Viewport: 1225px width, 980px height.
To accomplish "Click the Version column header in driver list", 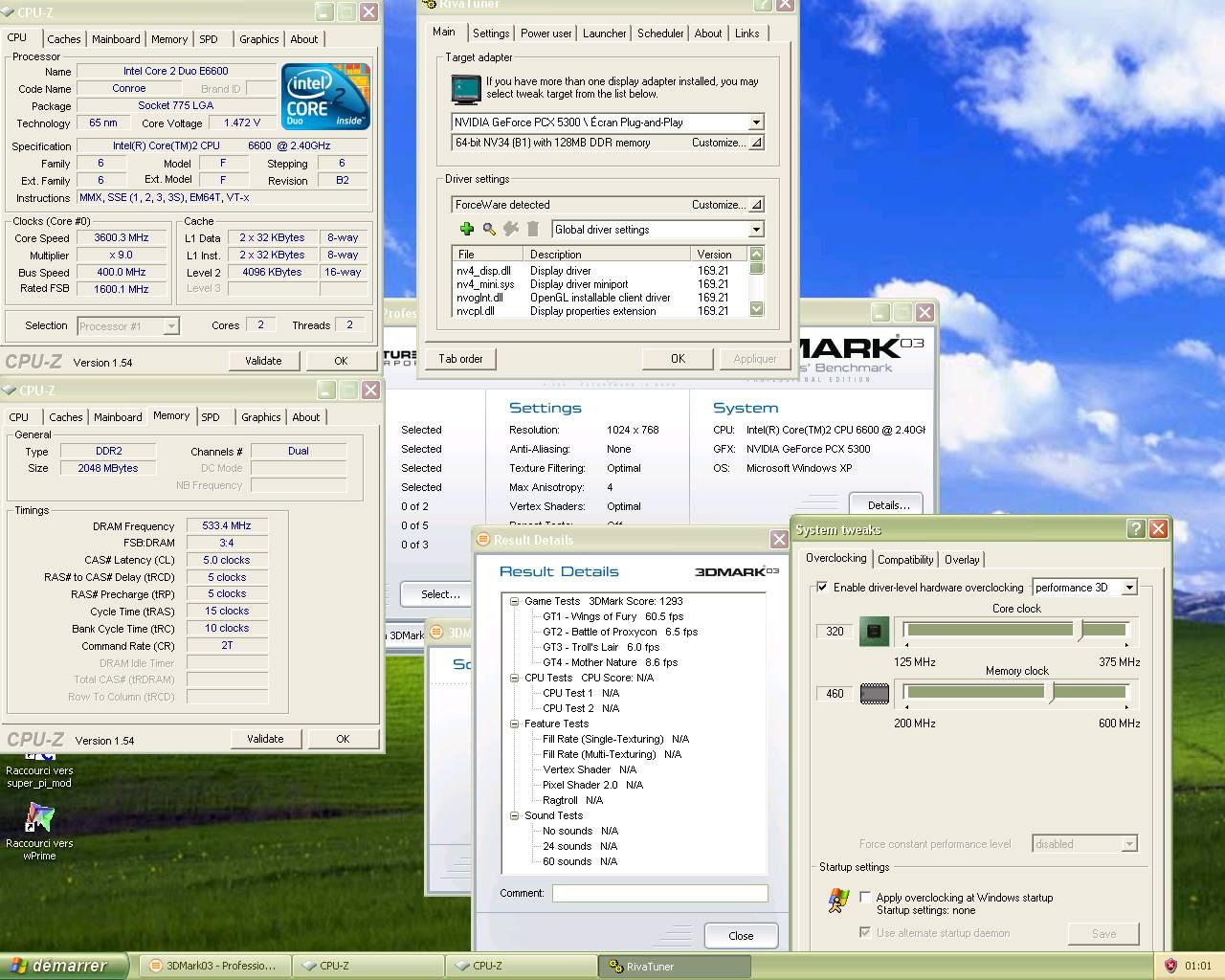I will pos(719,254).
